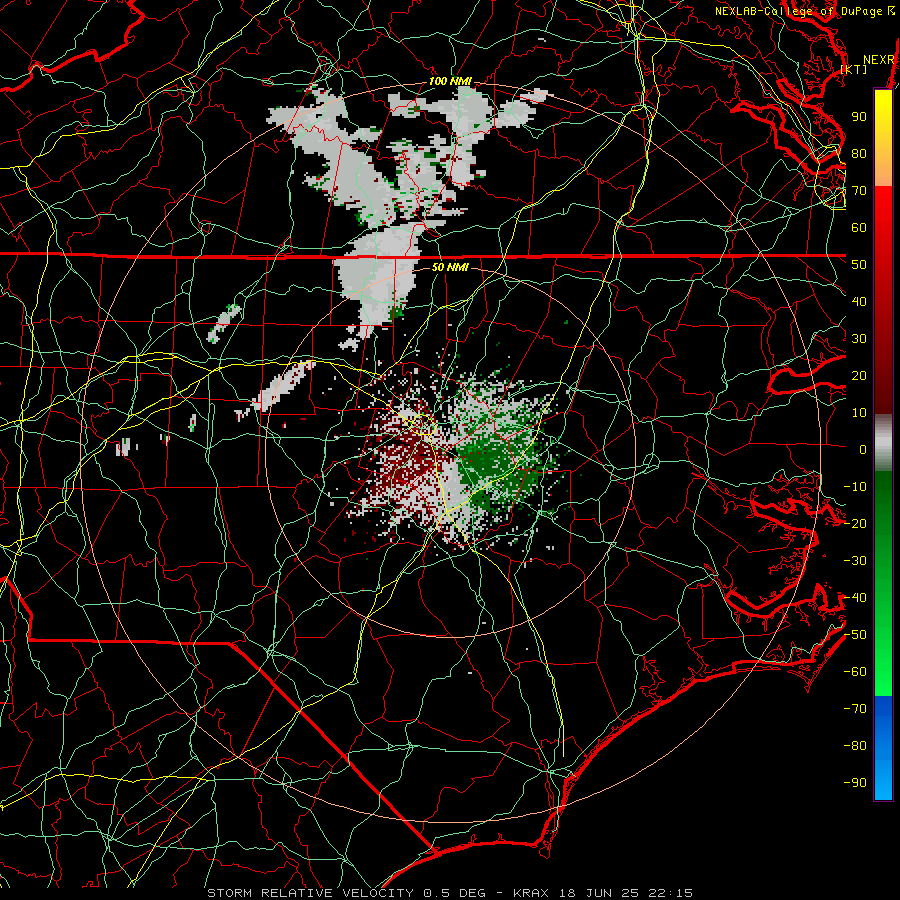The image size is (900, 900).
Task: Click the 18 JUN 25 22:15 timestamp
Action: [624, 893]
